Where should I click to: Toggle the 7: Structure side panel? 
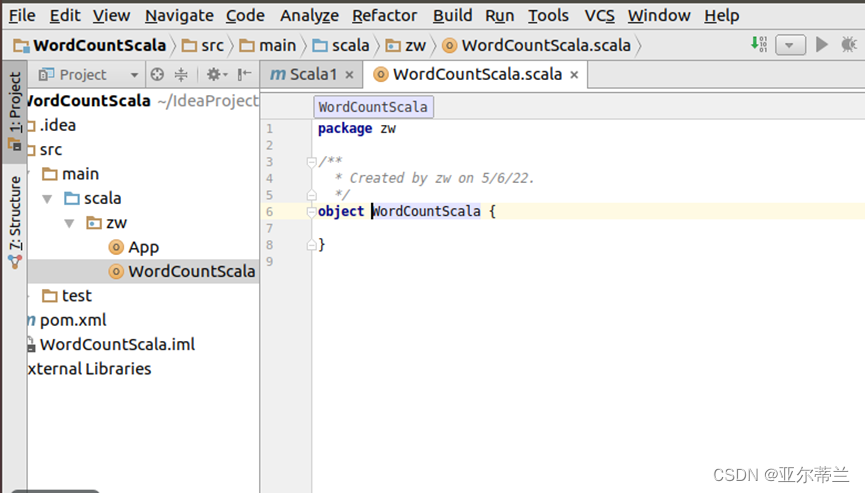pyautogui.click(x=15, y=222)
